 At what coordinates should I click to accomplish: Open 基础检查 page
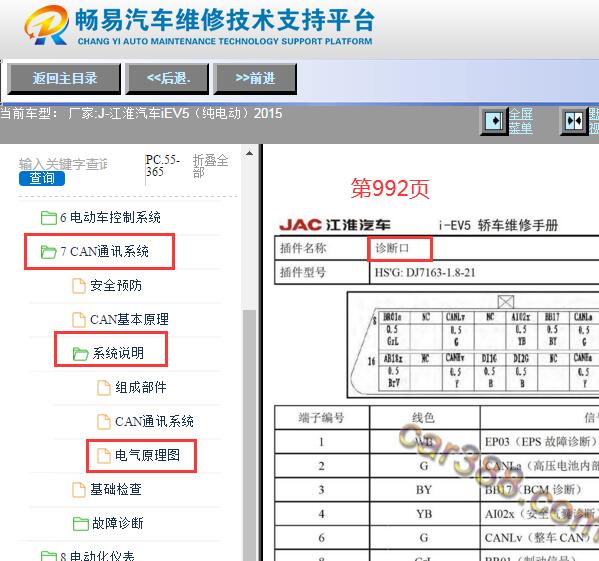tap(116, 490)
